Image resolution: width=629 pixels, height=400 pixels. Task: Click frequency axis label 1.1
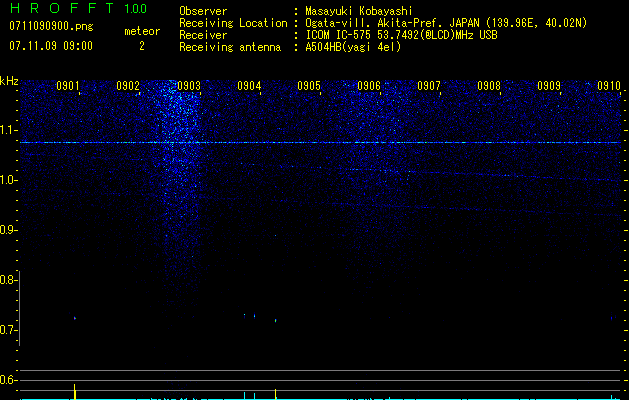coord(7,130)
